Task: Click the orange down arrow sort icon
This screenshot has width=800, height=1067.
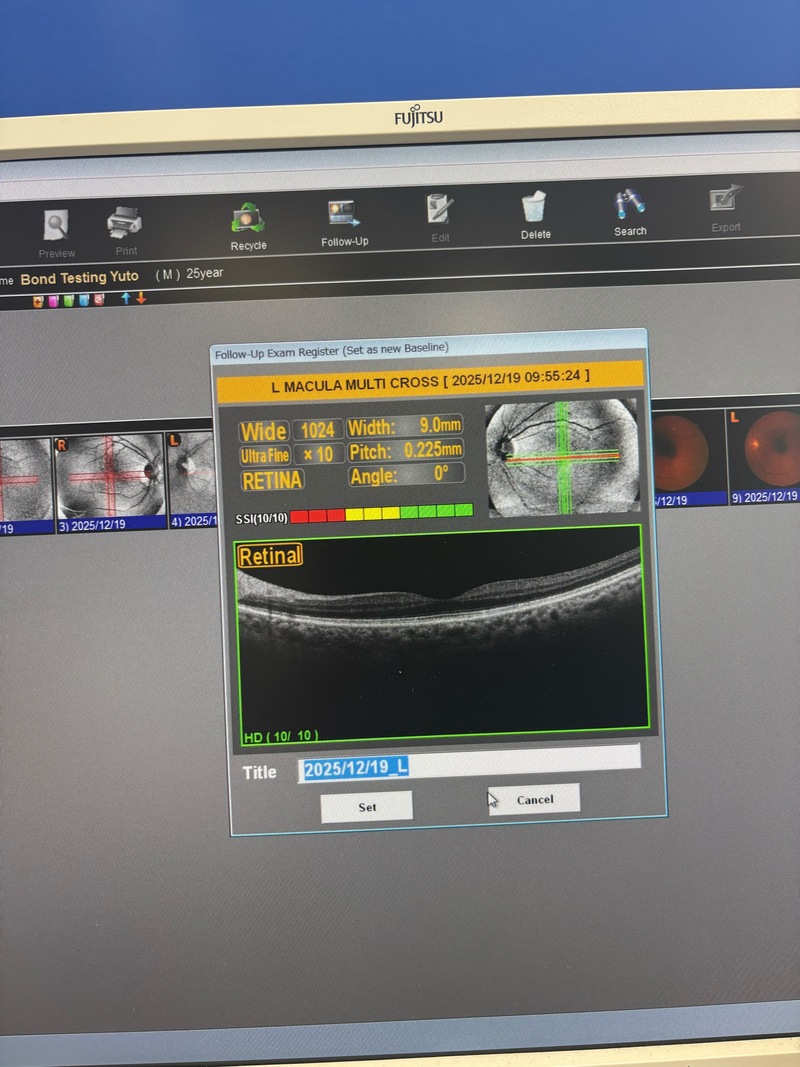Action: point(141,298)
